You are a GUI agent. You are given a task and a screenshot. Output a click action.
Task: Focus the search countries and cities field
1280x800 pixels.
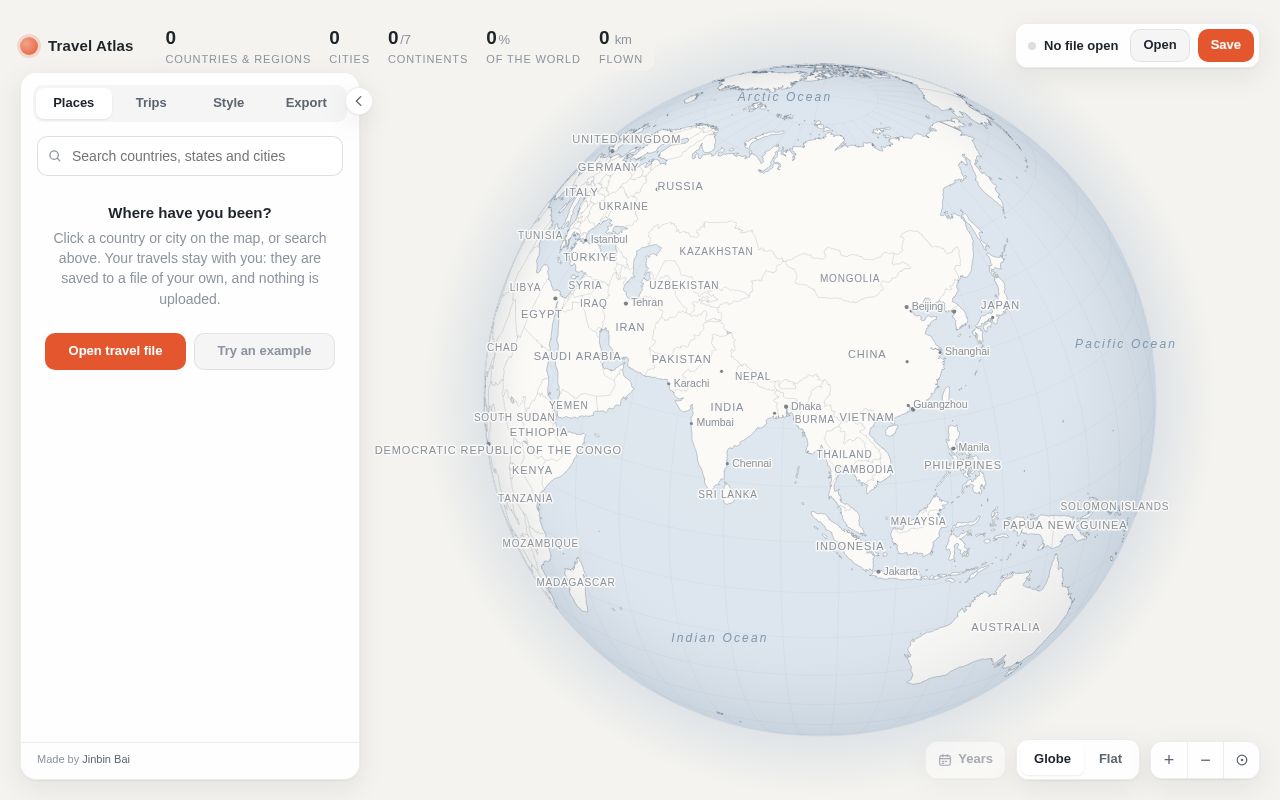(x=190, y=156)
